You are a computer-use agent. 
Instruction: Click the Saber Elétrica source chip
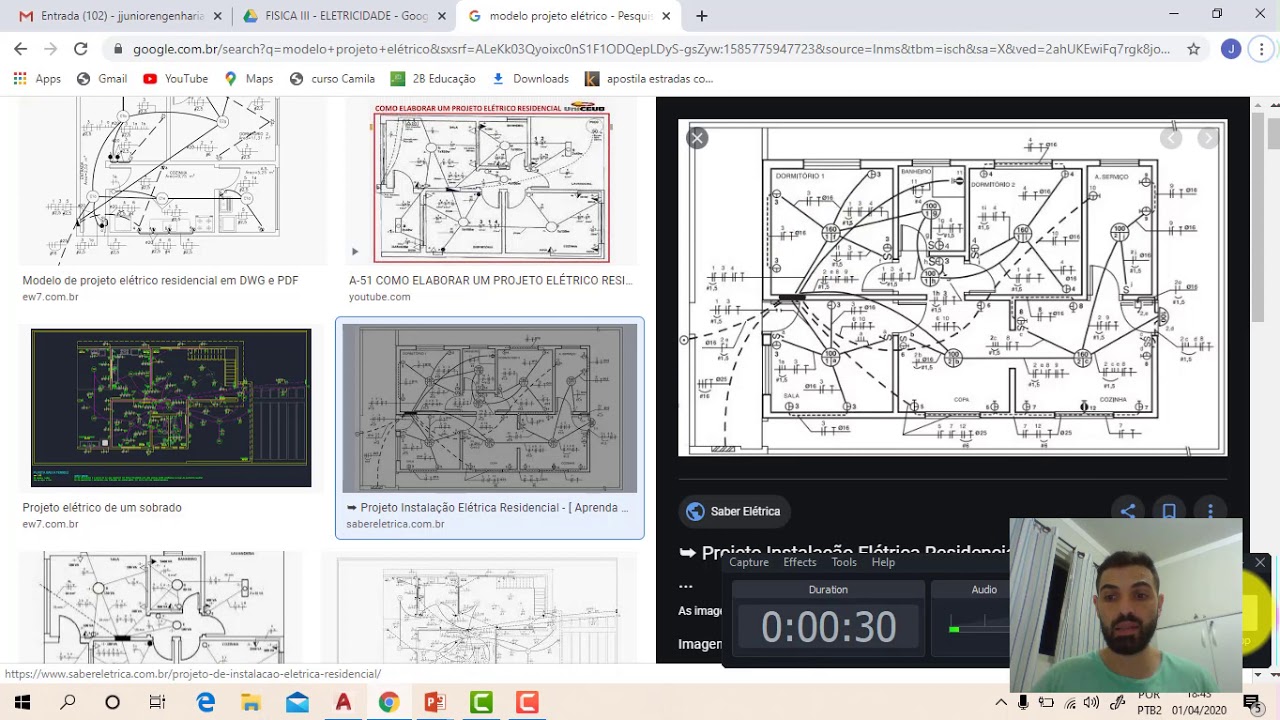point(735,511)
